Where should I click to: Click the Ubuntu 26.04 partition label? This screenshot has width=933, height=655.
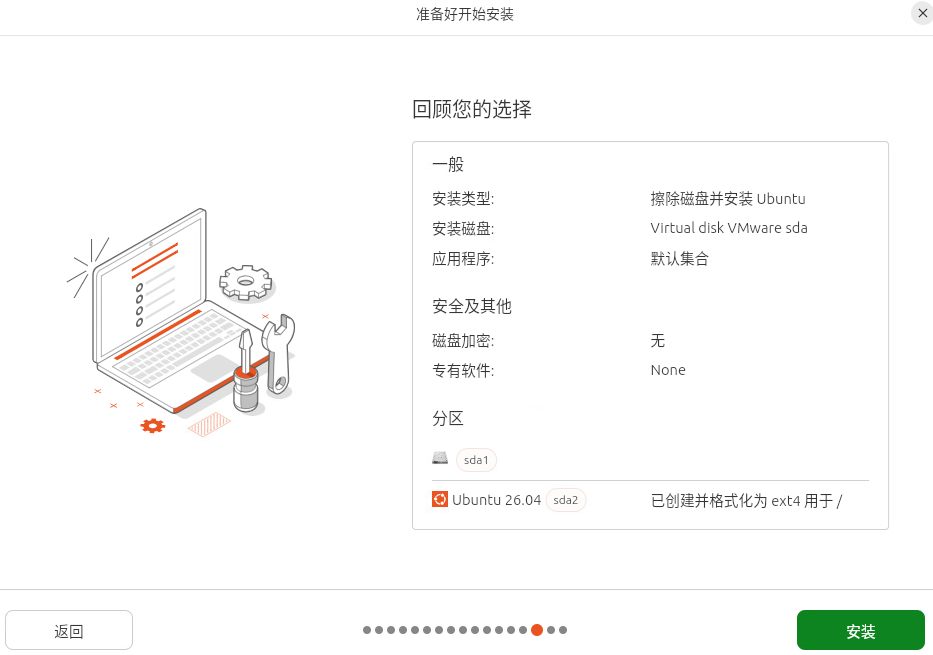pos(496,500)
